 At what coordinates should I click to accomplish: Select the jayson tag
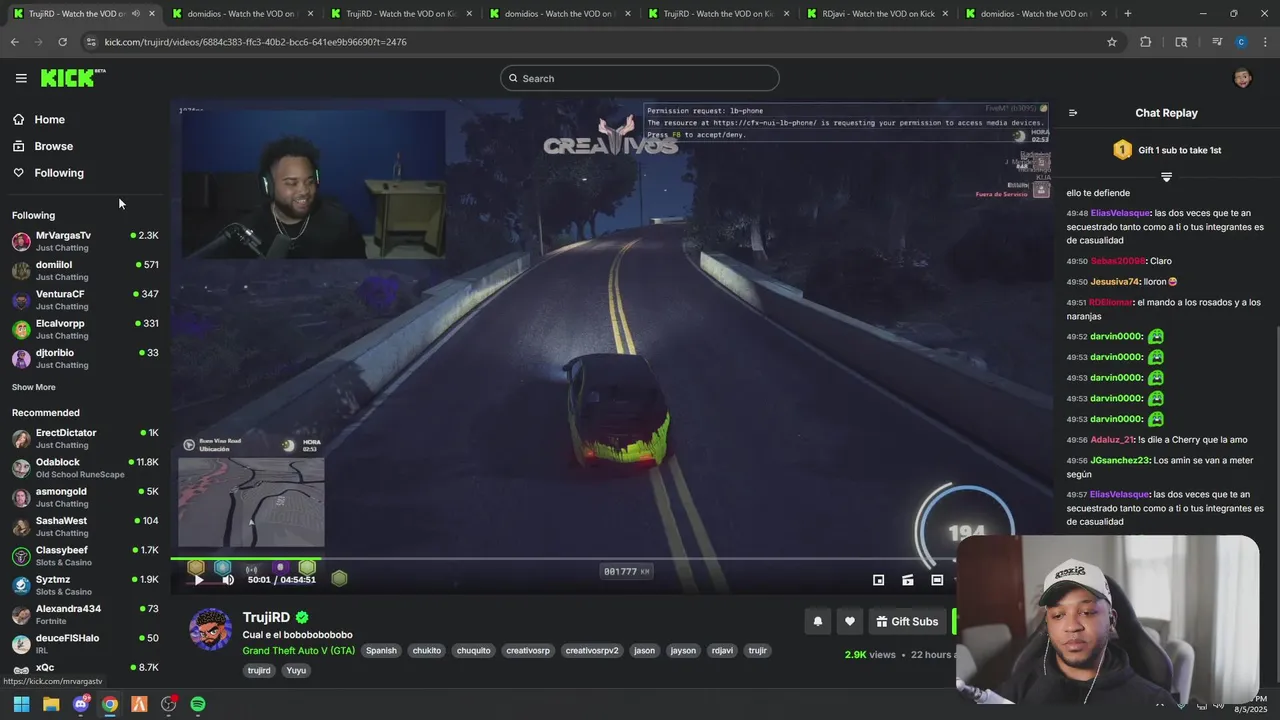pos(683,650)
